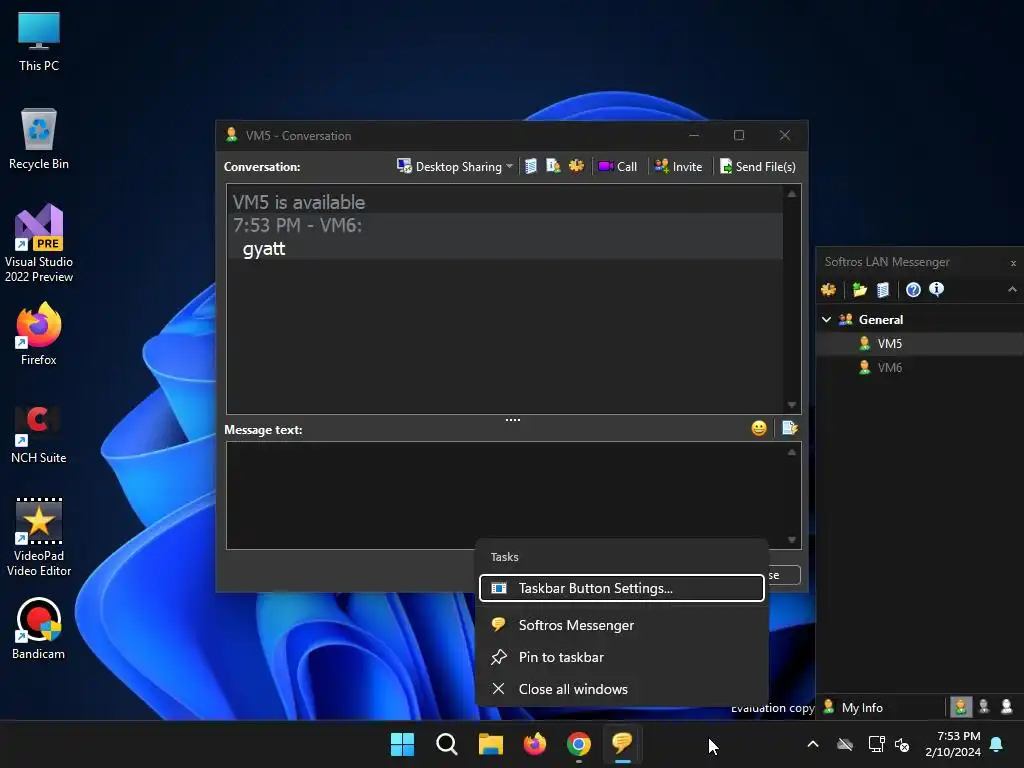The image size is (1024, 768).
Task: Click scroll-down arrow of conversation history
Action: click(x=792, y=405)
